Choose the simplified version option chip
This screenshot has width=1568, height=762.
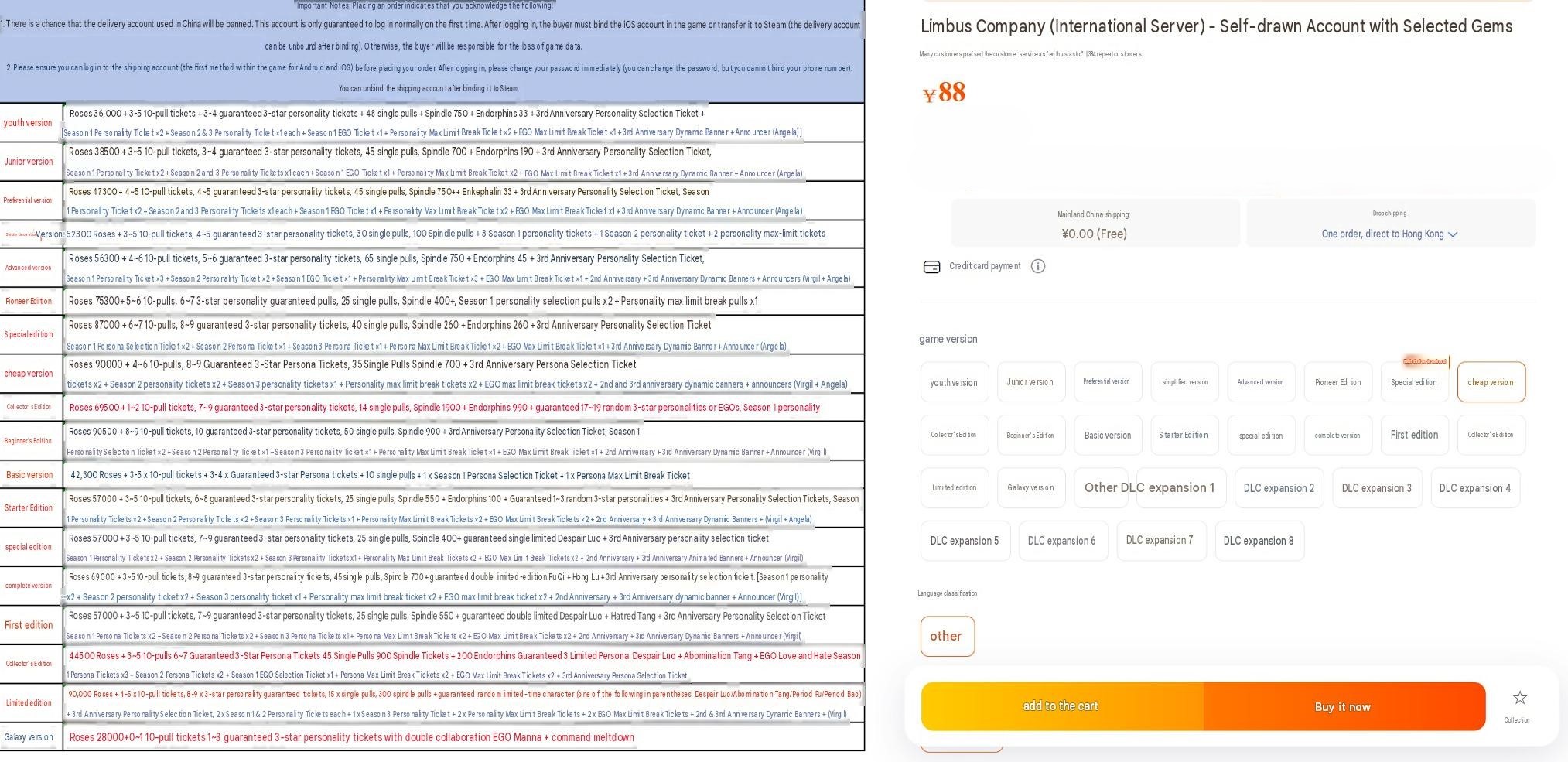(x=1184, y=382)
